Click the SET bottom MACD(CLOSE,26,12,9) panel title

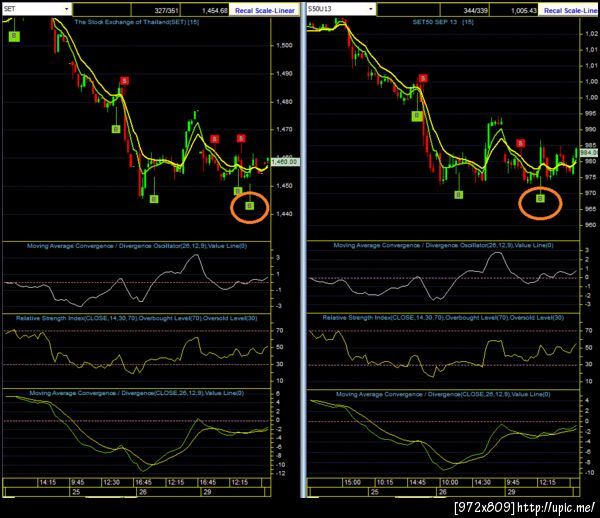(137, 393)
